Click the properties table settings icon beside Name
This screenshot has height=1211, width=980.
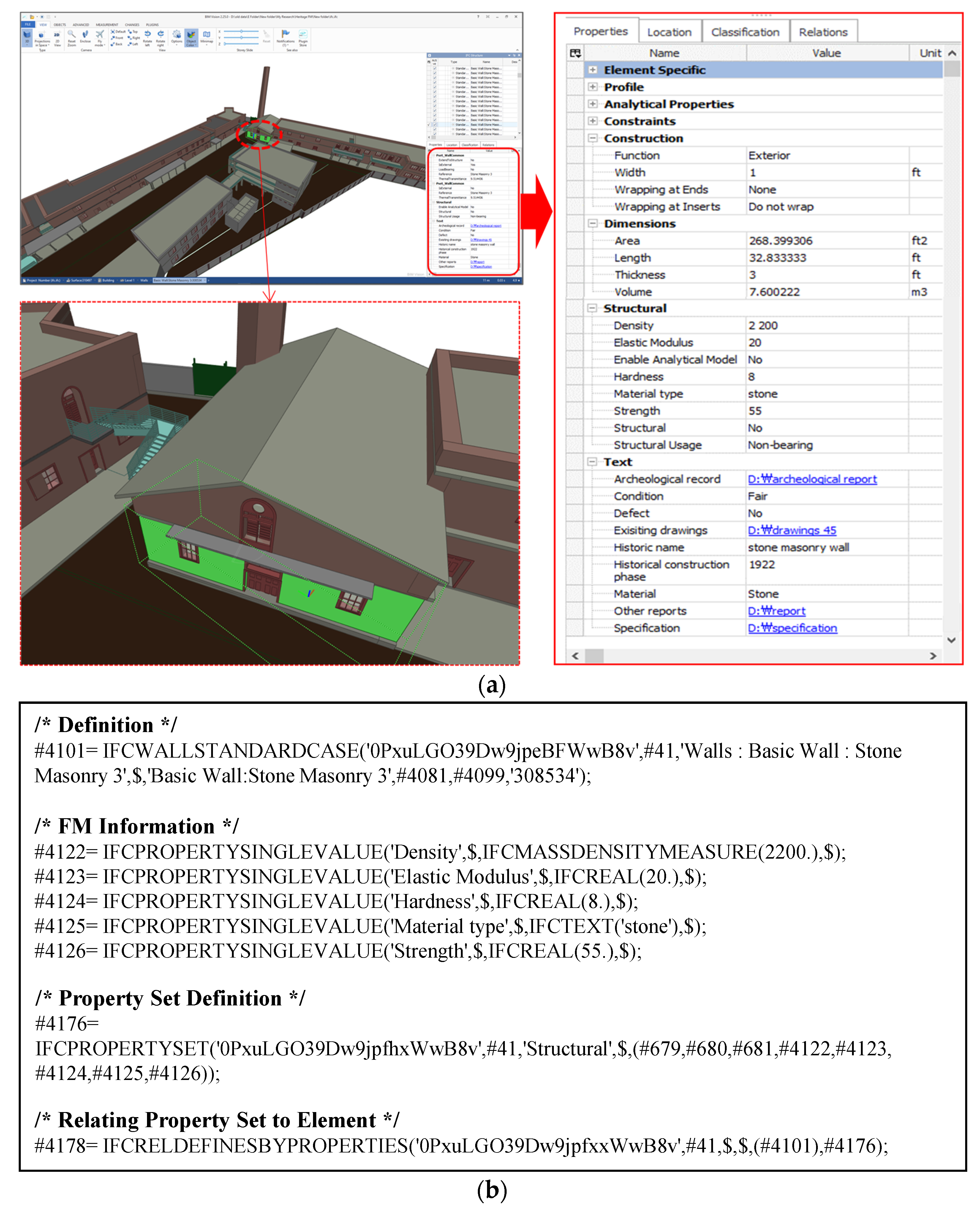(x=575, y=53)
